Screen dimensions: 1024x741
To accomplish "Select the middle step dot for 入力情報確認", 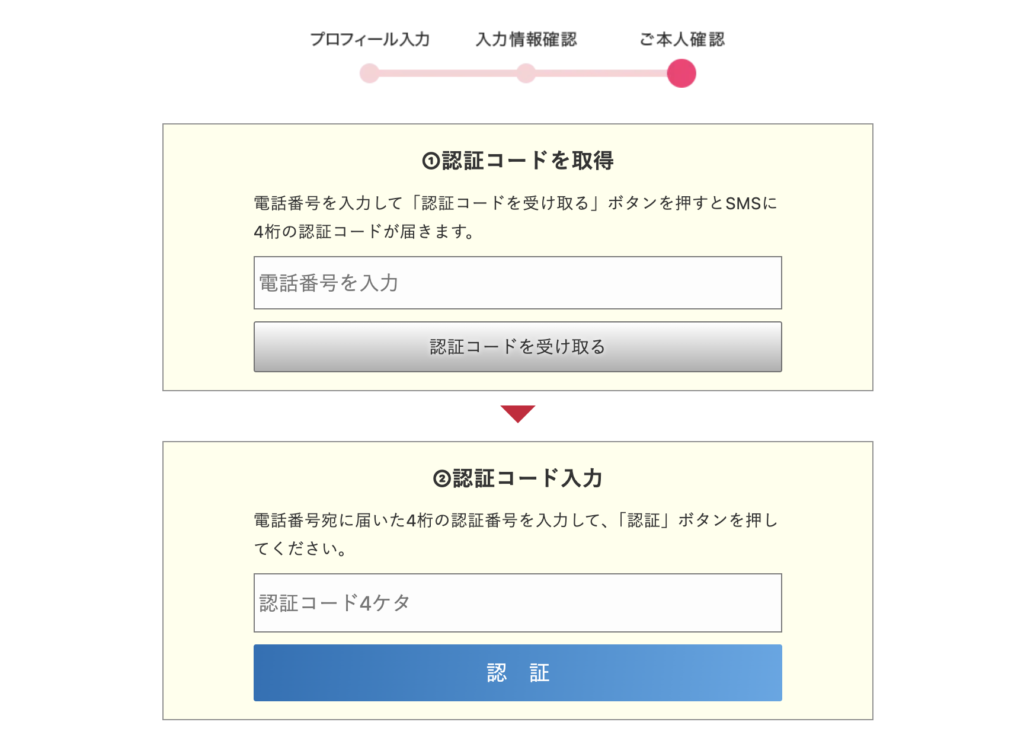I will [x=526, y=73].
